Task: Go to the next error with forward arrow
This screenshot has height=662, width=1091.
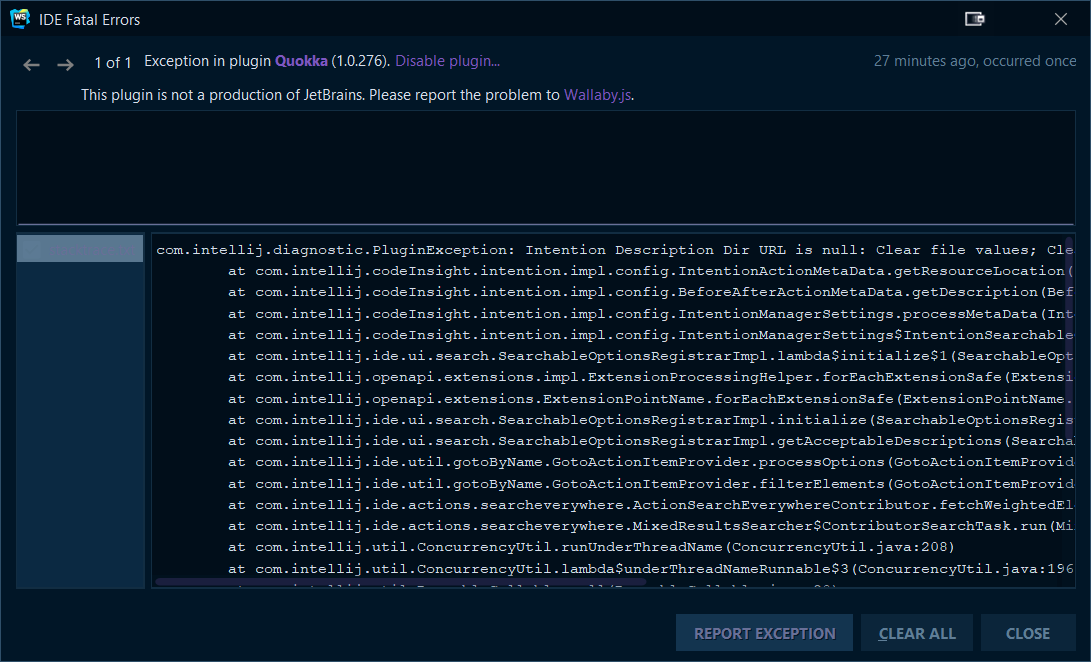Action: tap(65, 65)
